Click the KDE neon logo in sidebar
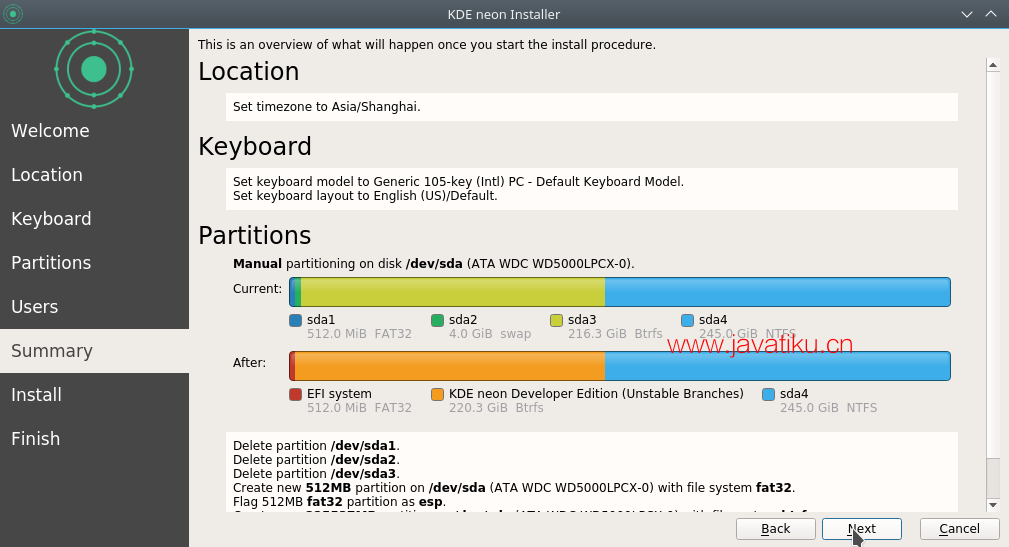 click(94, 69)
